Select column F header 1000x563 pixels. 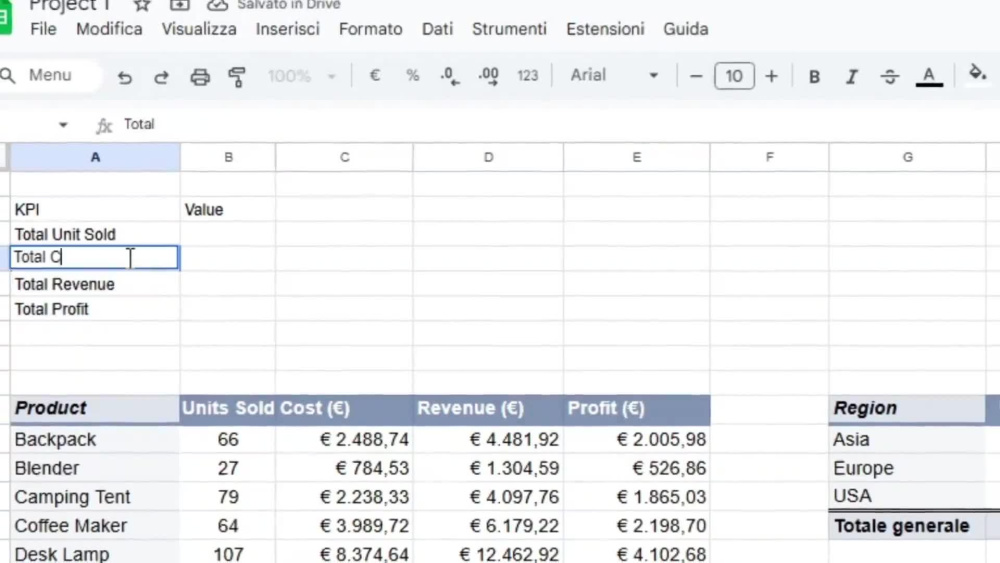(769, 157)
